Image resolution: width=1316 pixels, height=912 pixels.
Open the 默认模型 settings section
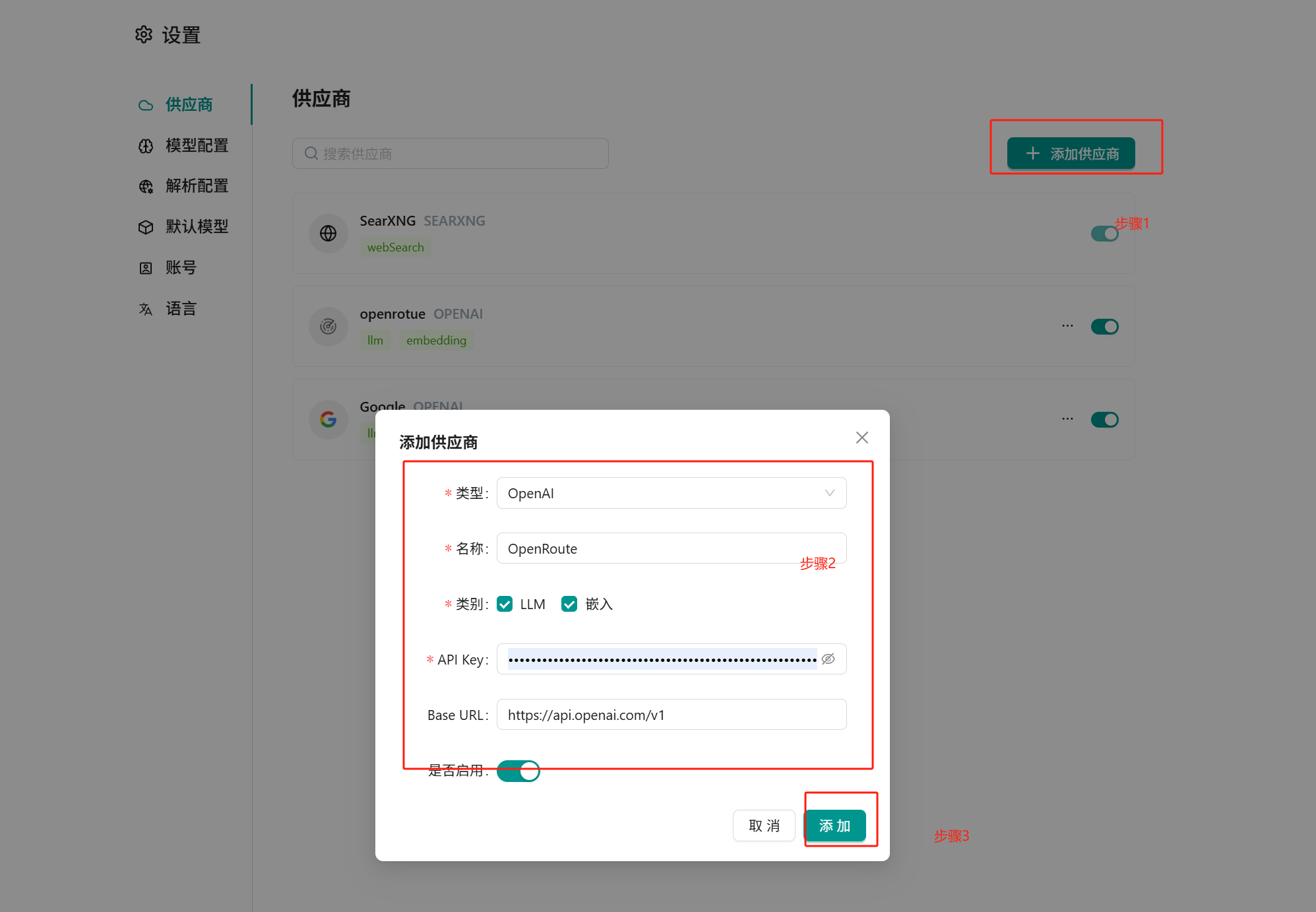pos(197,226)
